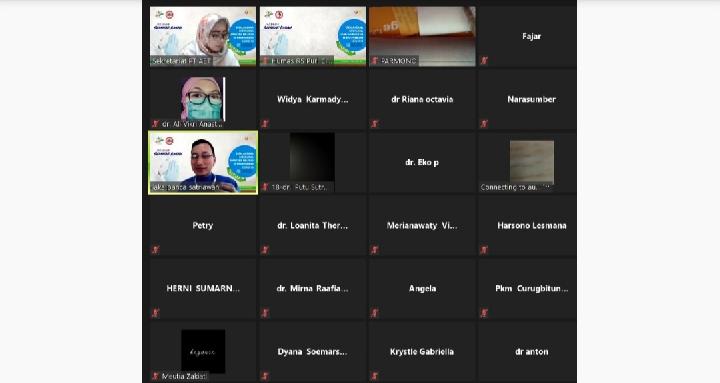The height and width of the screenshot is (383, 720).
Task: Click the 'jaka banca satriawan' name label
Action: tap(186, 187)
